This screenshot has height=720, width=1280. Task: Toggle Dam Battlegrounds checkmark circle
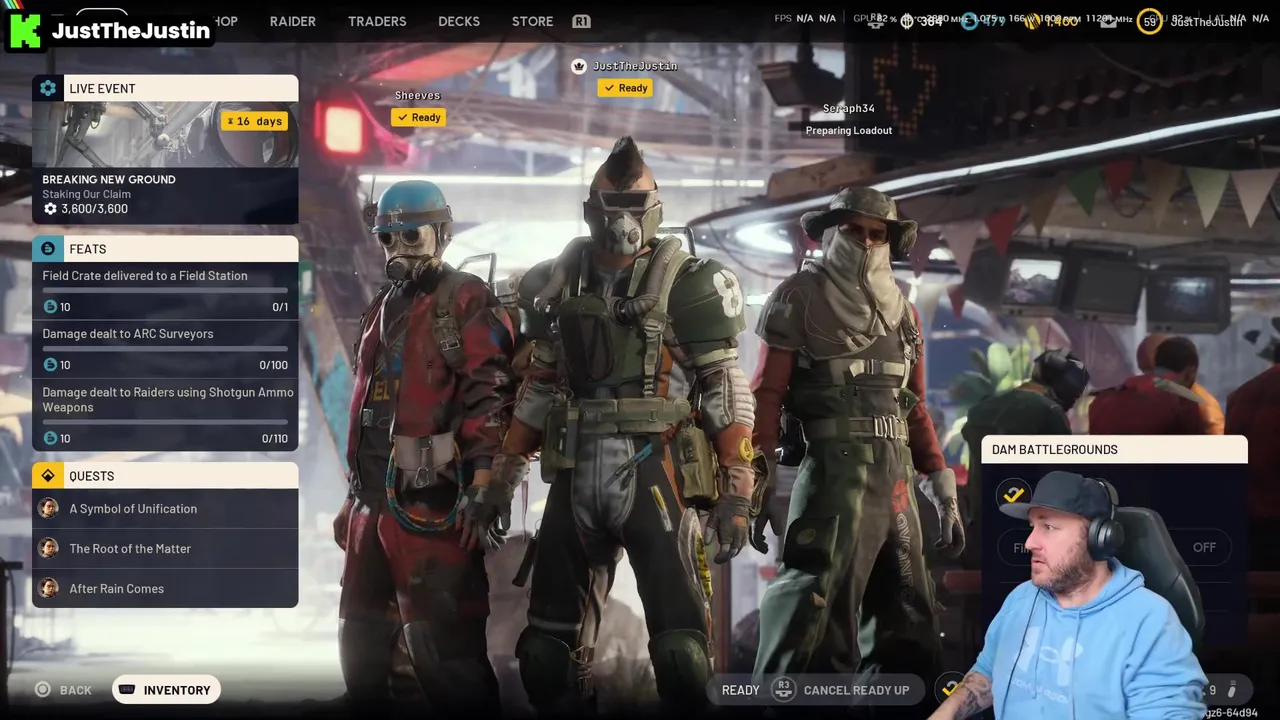click(1013, 494)
